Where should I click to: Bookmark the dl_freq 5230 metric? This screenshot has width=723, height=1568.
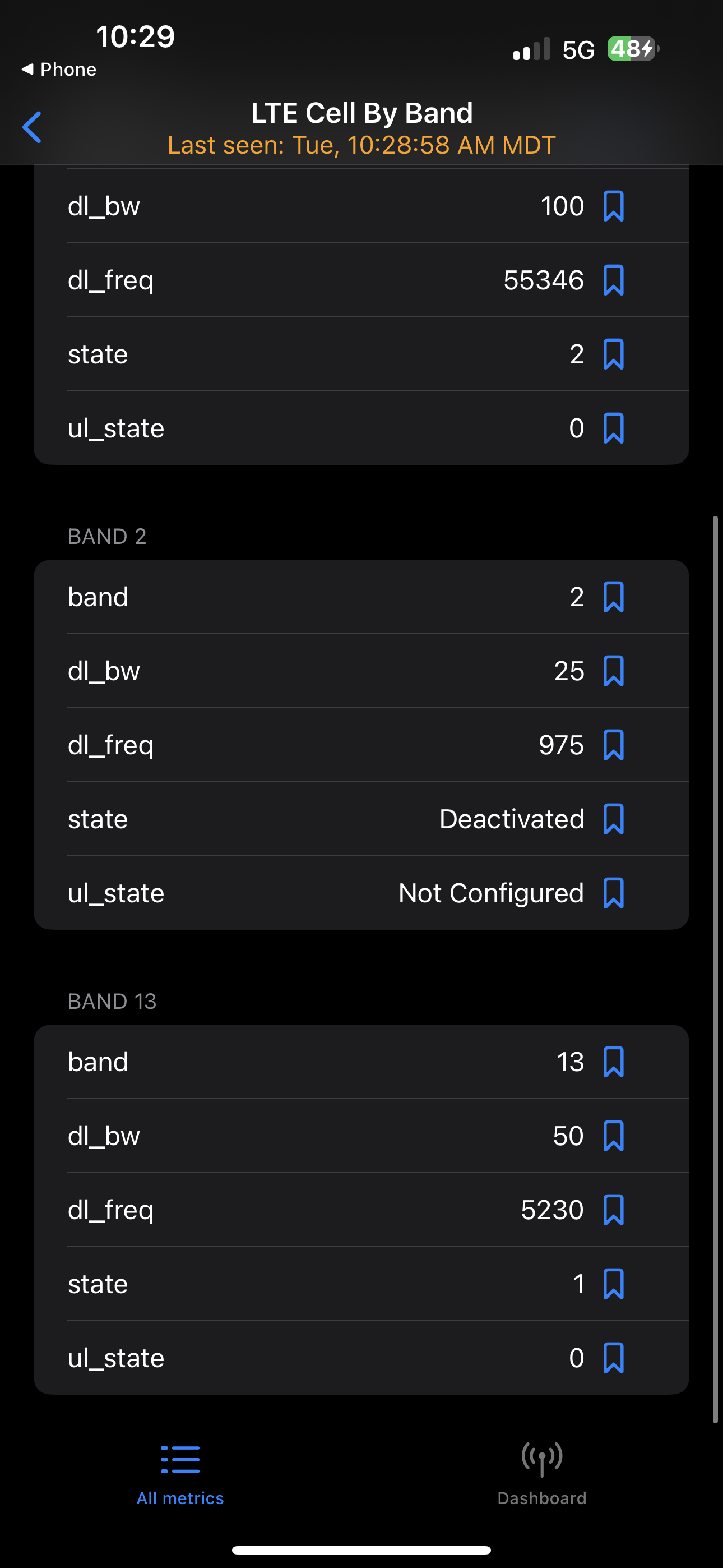[x=613, y=1210]
